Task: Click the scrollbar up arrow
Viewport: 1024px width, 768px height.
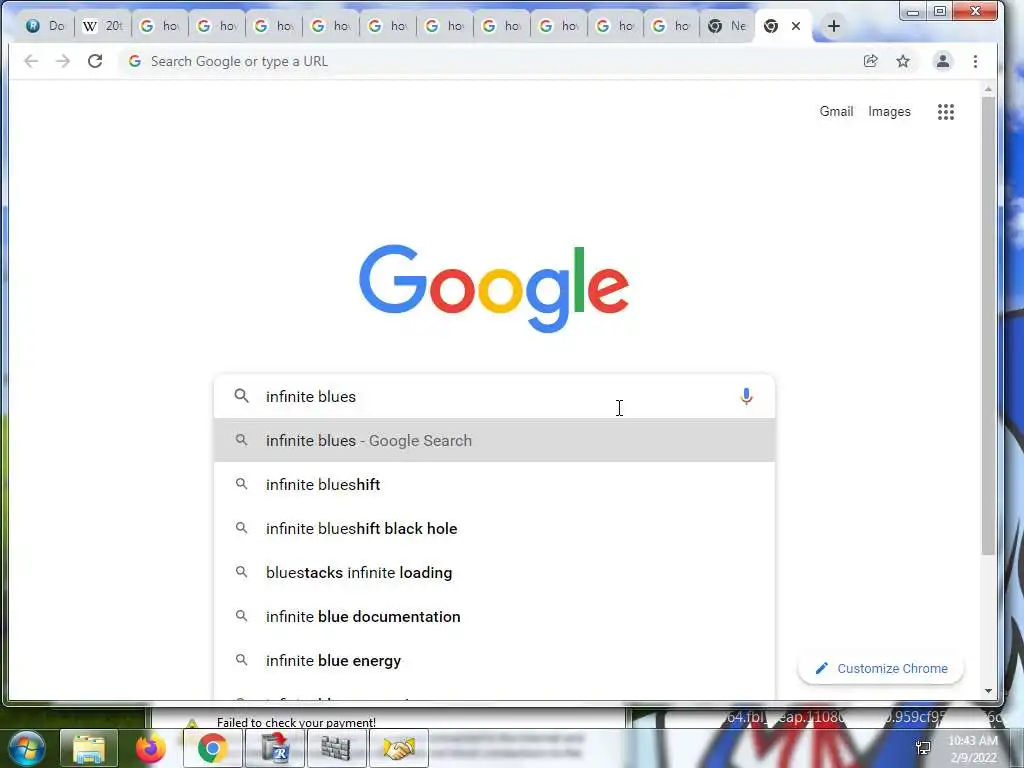Action: click(988, 89)
